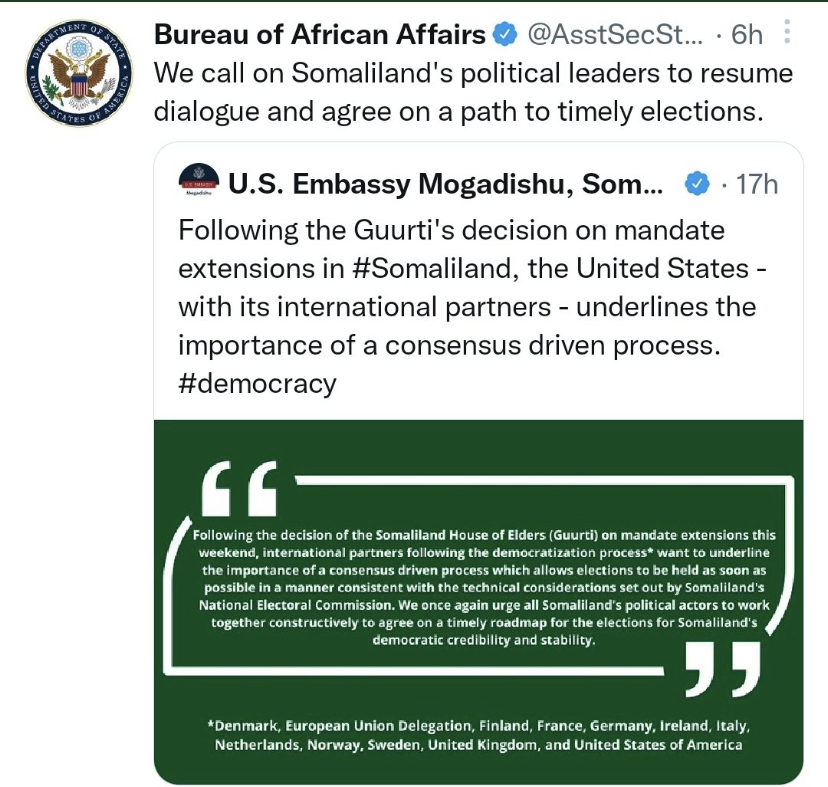Image resolution: width=828 pixels, height=787 pixels.
Task: Open the tweet's three-dot more options menu
Action: click(x=787, y=32)
